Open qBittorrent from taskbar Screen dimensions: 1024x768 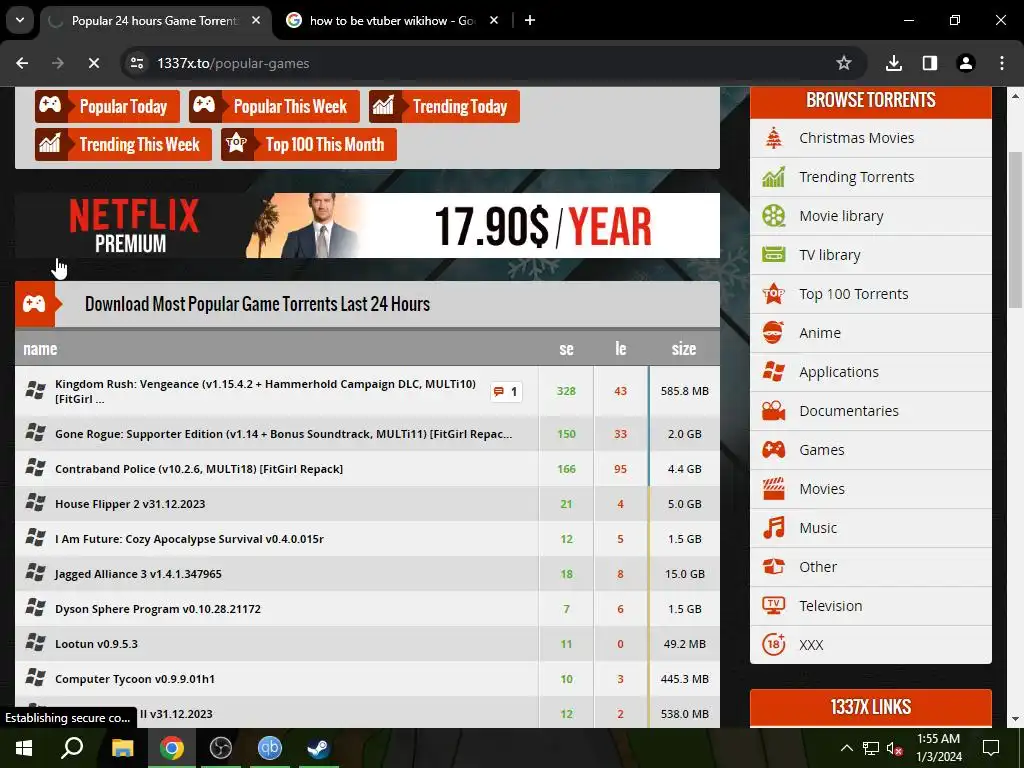coord(270,748)
